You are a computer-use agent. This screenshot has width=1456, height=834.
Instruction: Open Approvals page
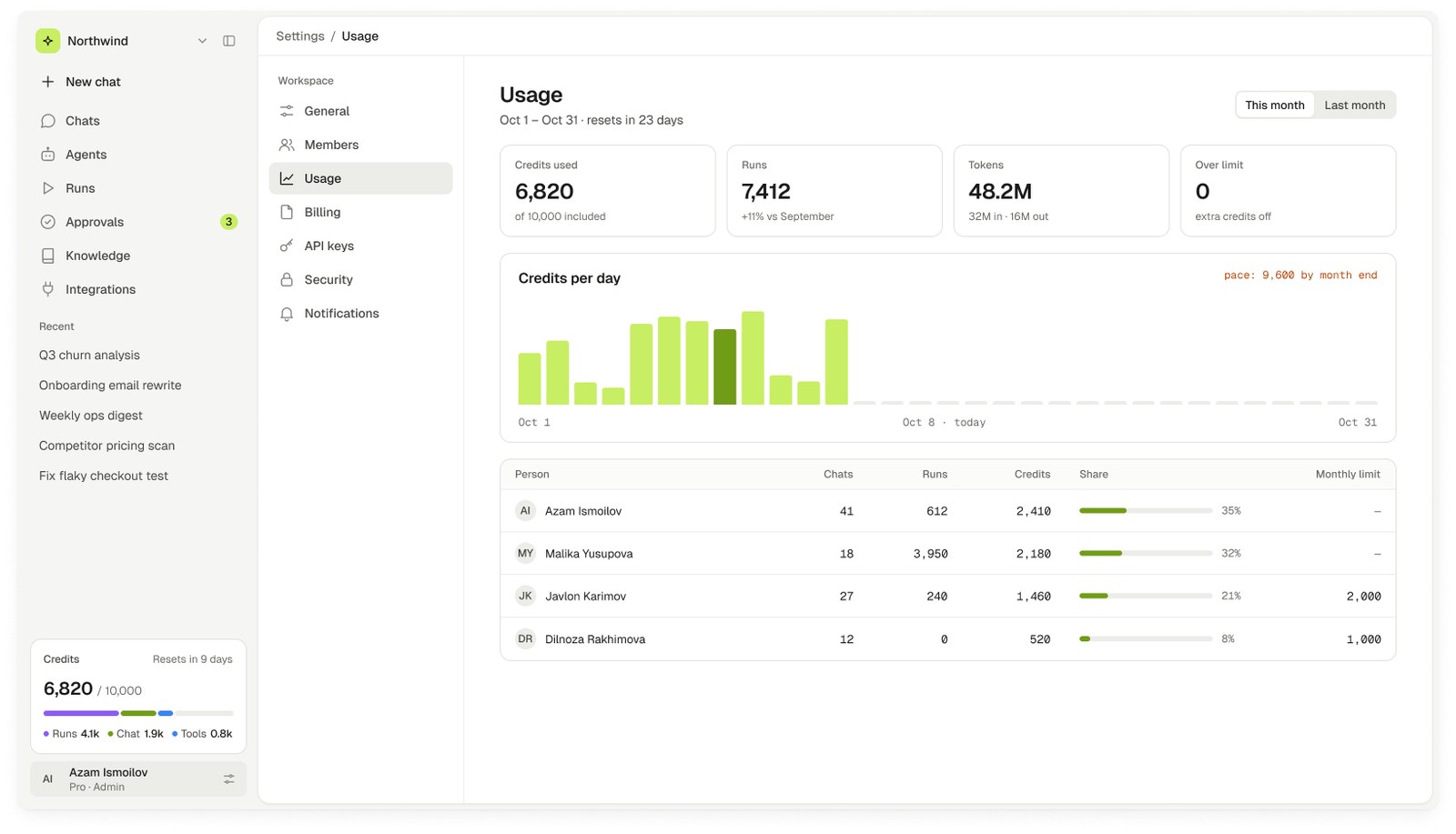click(138, 222)
